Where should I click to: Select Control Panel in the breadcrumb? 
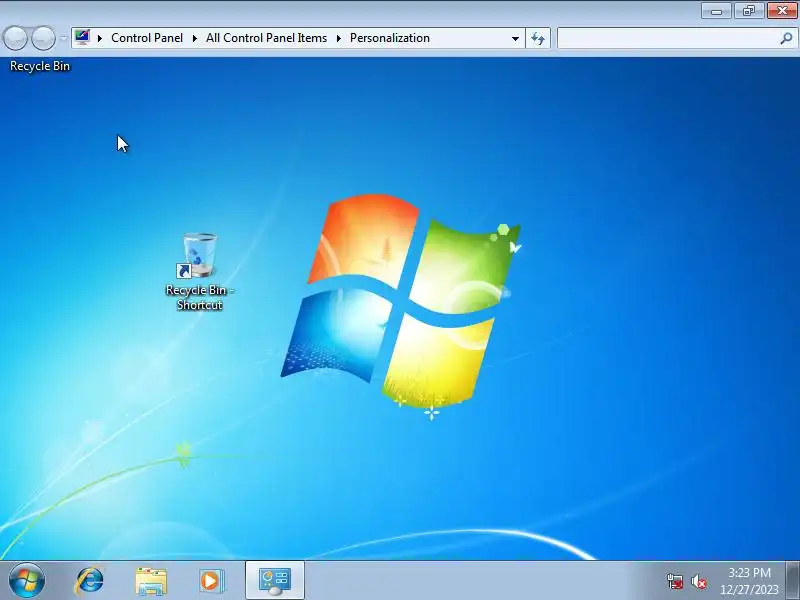point(147,38)
